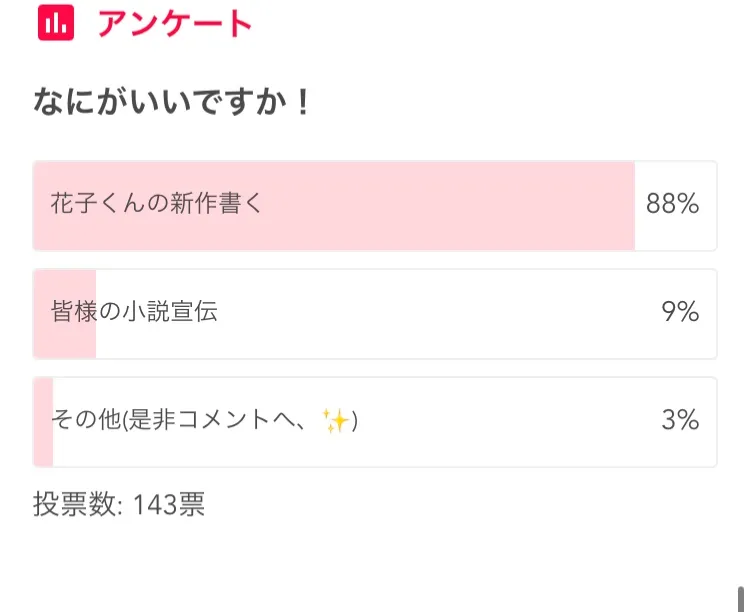This screenshot has height=612, width=750.
Task: Click the 143票 vote count
Action: (x=168, y=504)
